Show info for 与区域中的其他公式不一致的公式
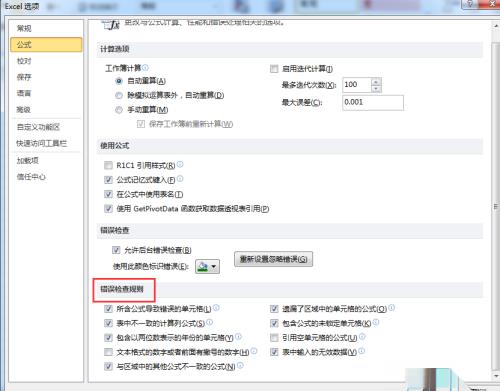This screenshot has height=391, width=500. coord(240,366)
